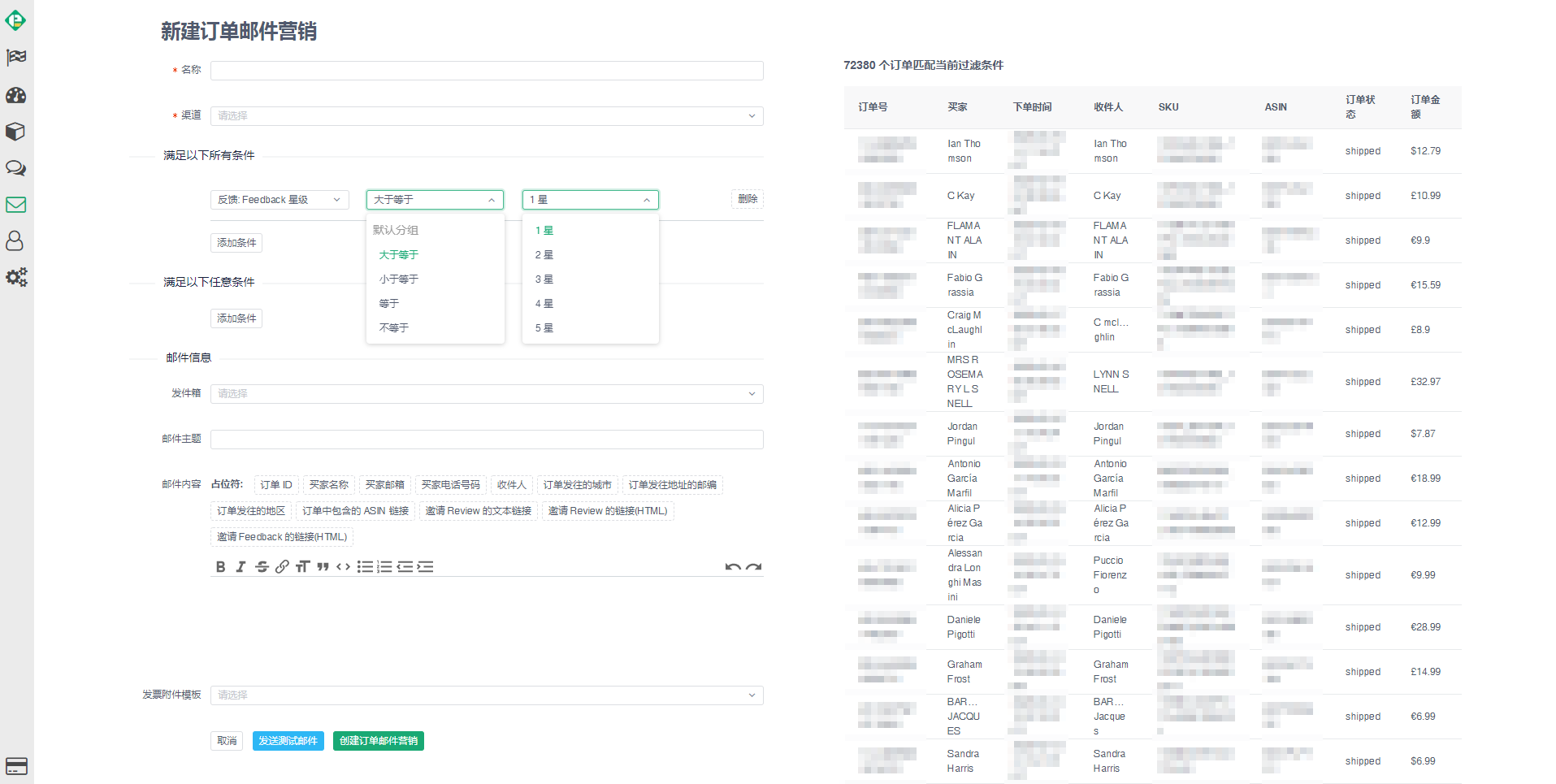
Task: Insert the 买家名称 placeholder
Action: pos(329,485)
